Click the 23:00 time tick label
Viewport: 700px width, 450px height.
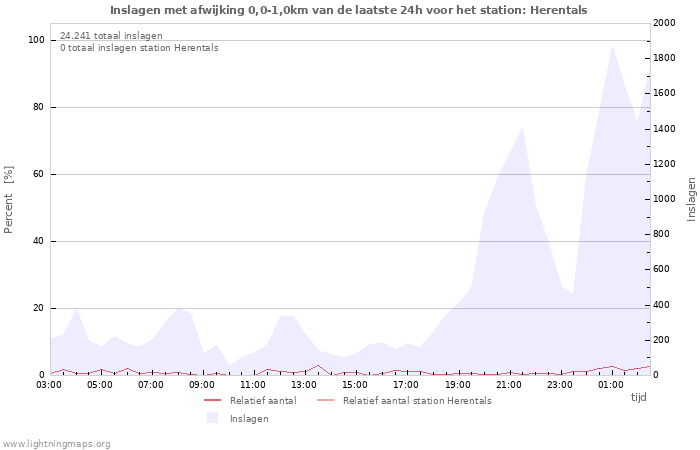(560, 385)
